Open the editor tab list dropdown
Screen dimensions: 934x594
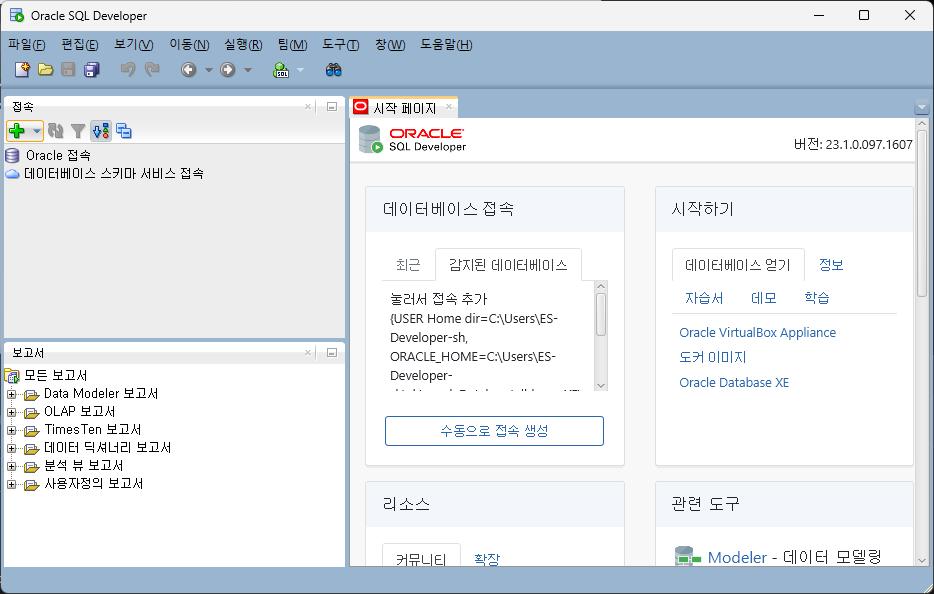921,108
